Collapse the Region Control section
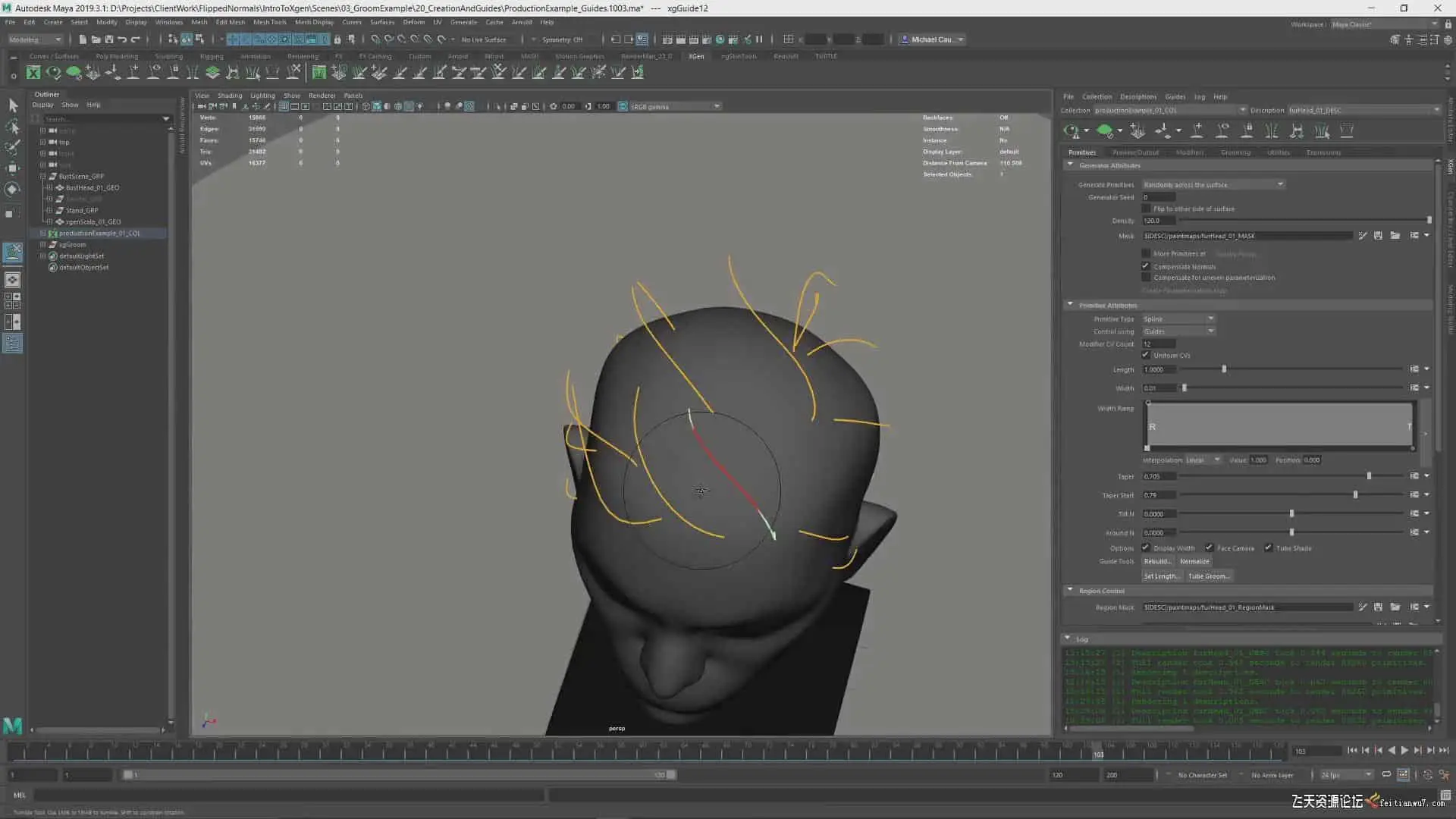Screen dimensions: 1456x819 (1070, 590)
